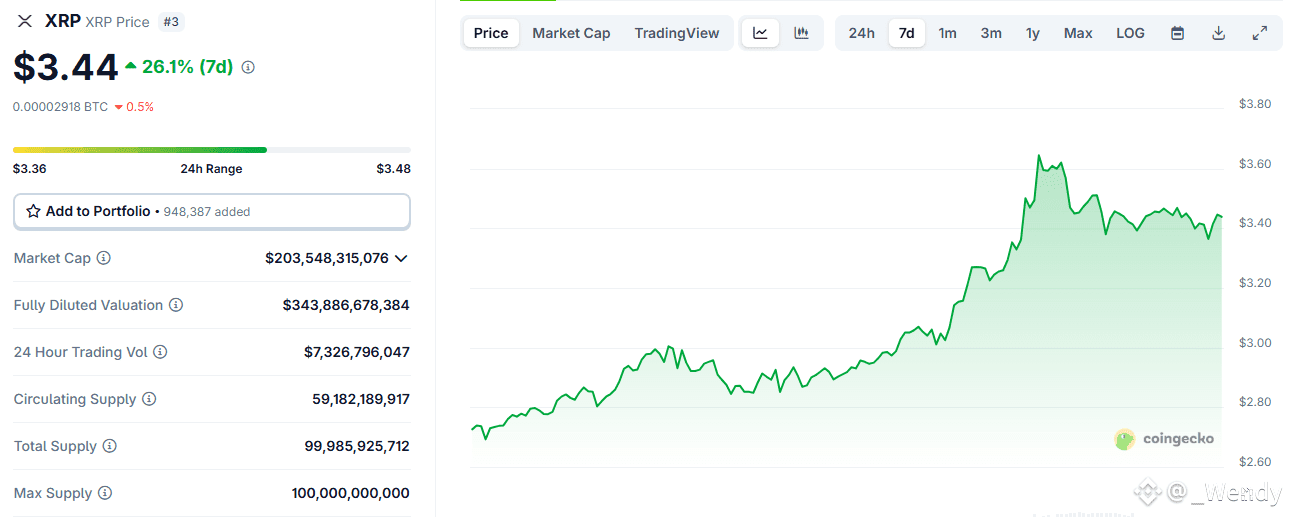Click the 26.1% (7d) change text

coord(187,67)
